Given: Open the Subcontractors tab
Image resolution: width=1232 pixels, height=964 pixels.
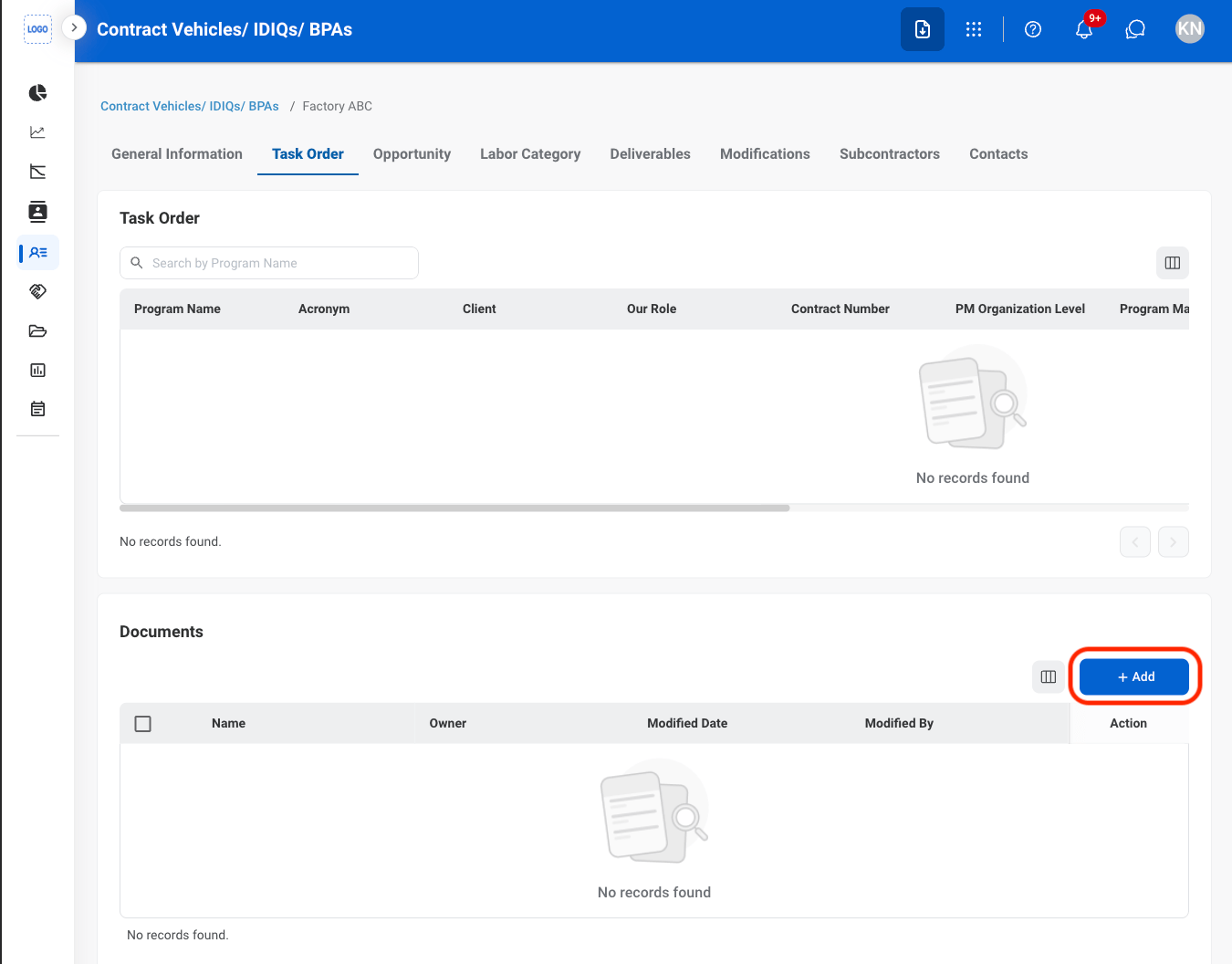Looking at the screenshot, I should [890, 154].
